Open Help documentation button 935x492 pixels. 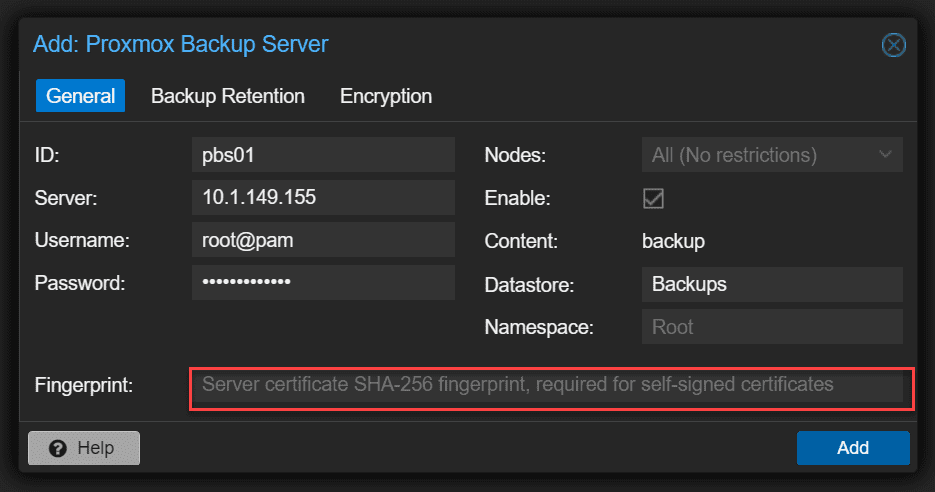[x=84, y=448]
